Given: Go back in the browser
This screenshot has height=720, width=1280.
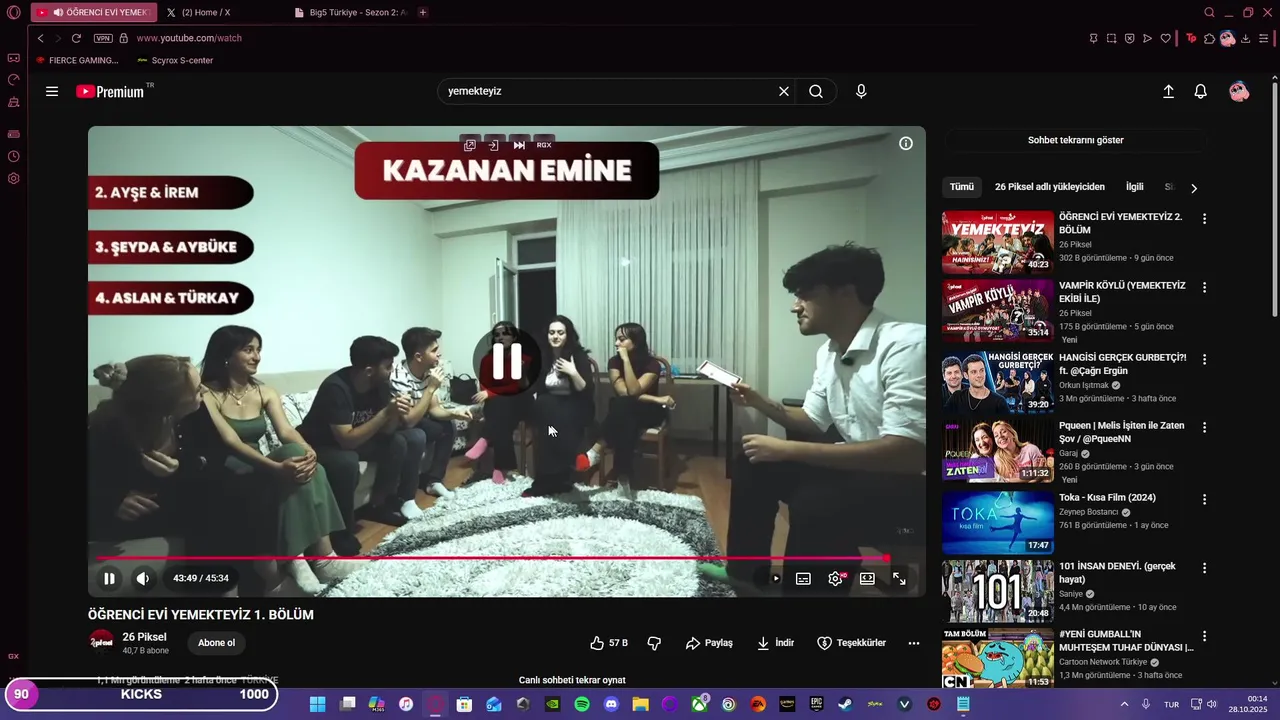Looking at the screenshot, I should click(41, 38).
